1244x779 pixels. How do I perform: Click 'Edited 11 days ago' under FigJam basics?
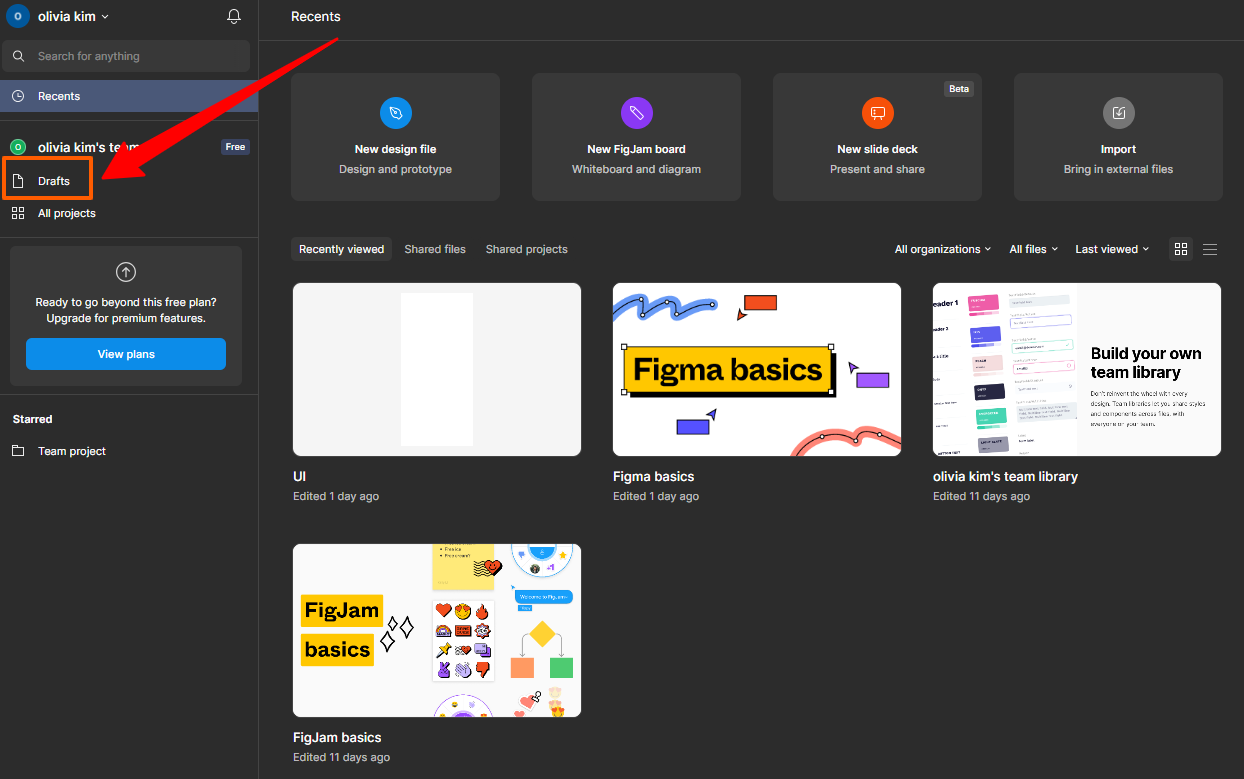point(341,757)
